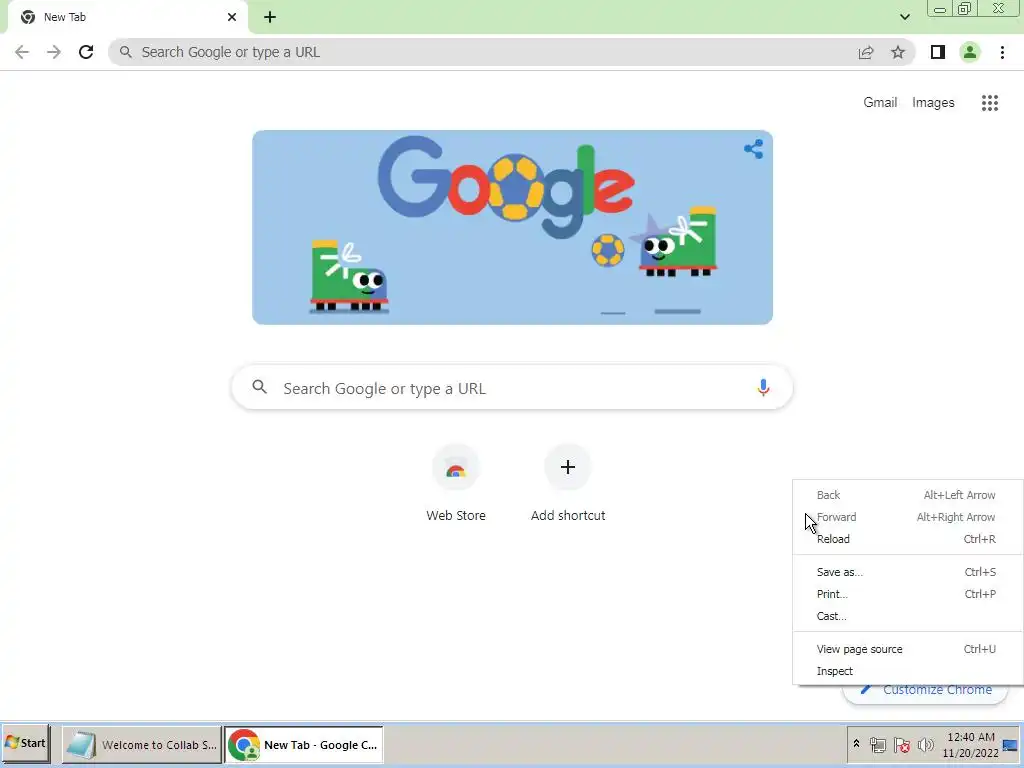Choose Reload from the context menu
The height and width of the screenshot is (768, 1024).
coord(907,539)
